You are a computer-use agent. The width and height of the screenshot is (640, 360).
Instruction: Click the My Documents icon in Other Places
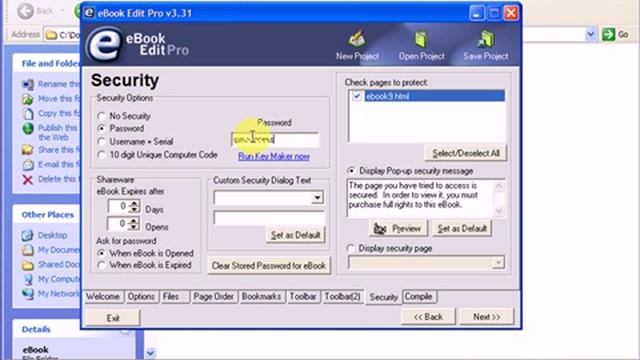pyautogui.click(x=27, y=250)
